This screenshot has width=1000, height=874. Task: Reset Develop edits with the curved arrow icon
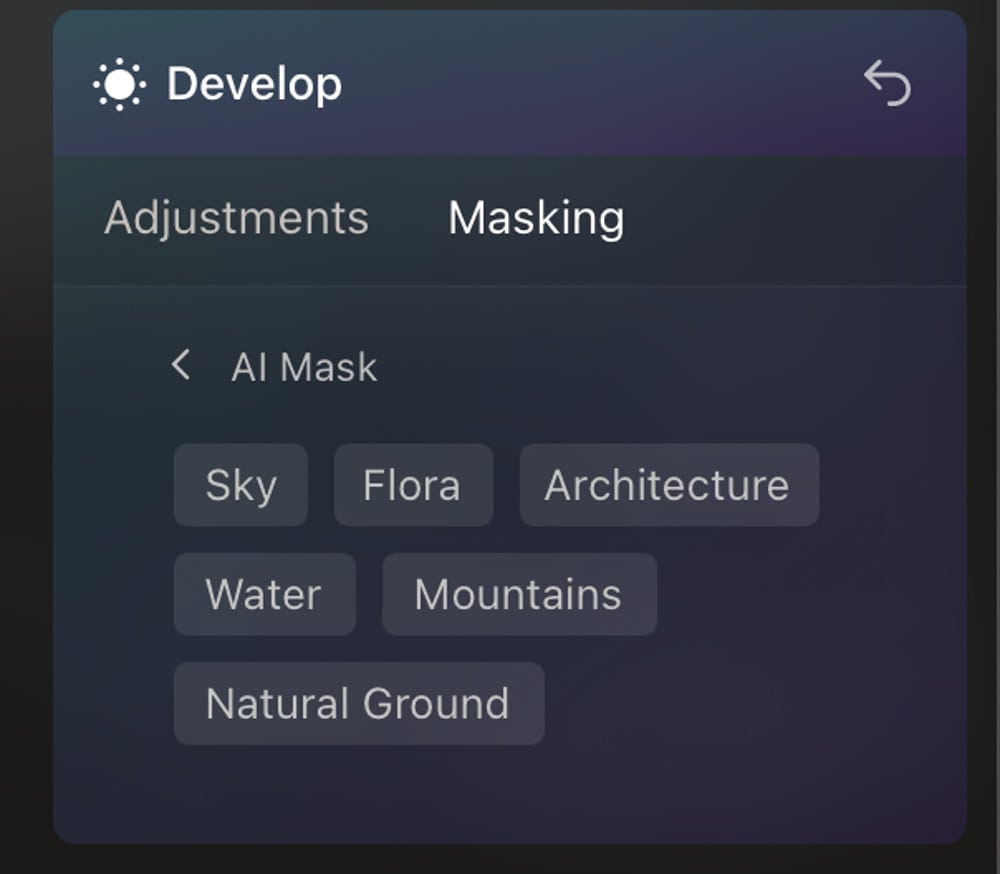[x=887, y=83]
